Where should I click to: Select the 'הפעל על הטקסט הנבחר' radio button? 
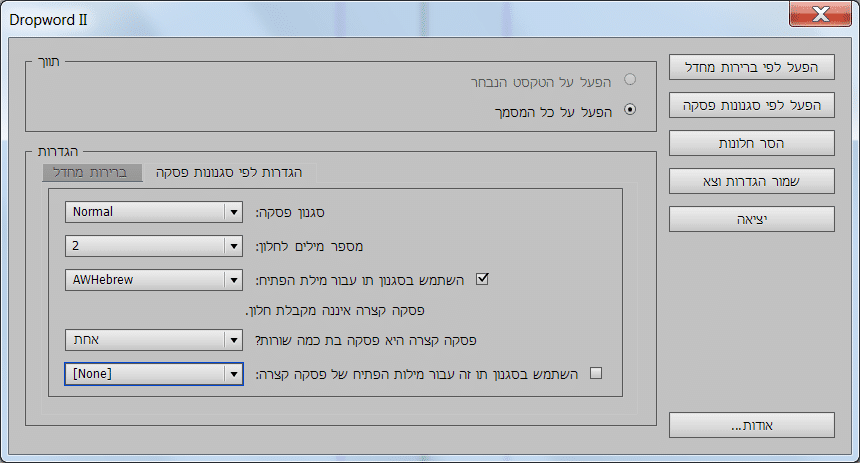point(630,78)
